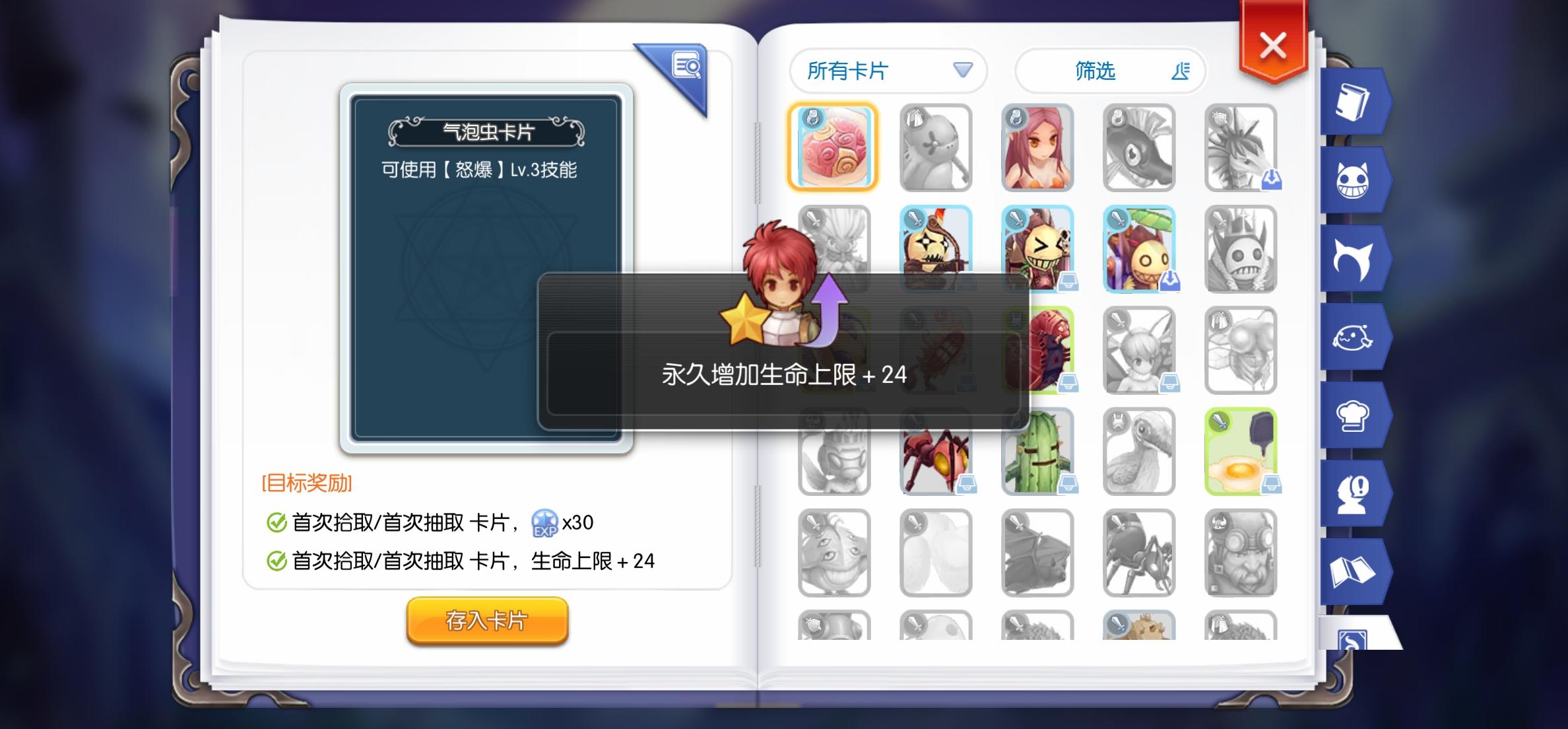Select the red-haired girl card

pos(1037,147)
